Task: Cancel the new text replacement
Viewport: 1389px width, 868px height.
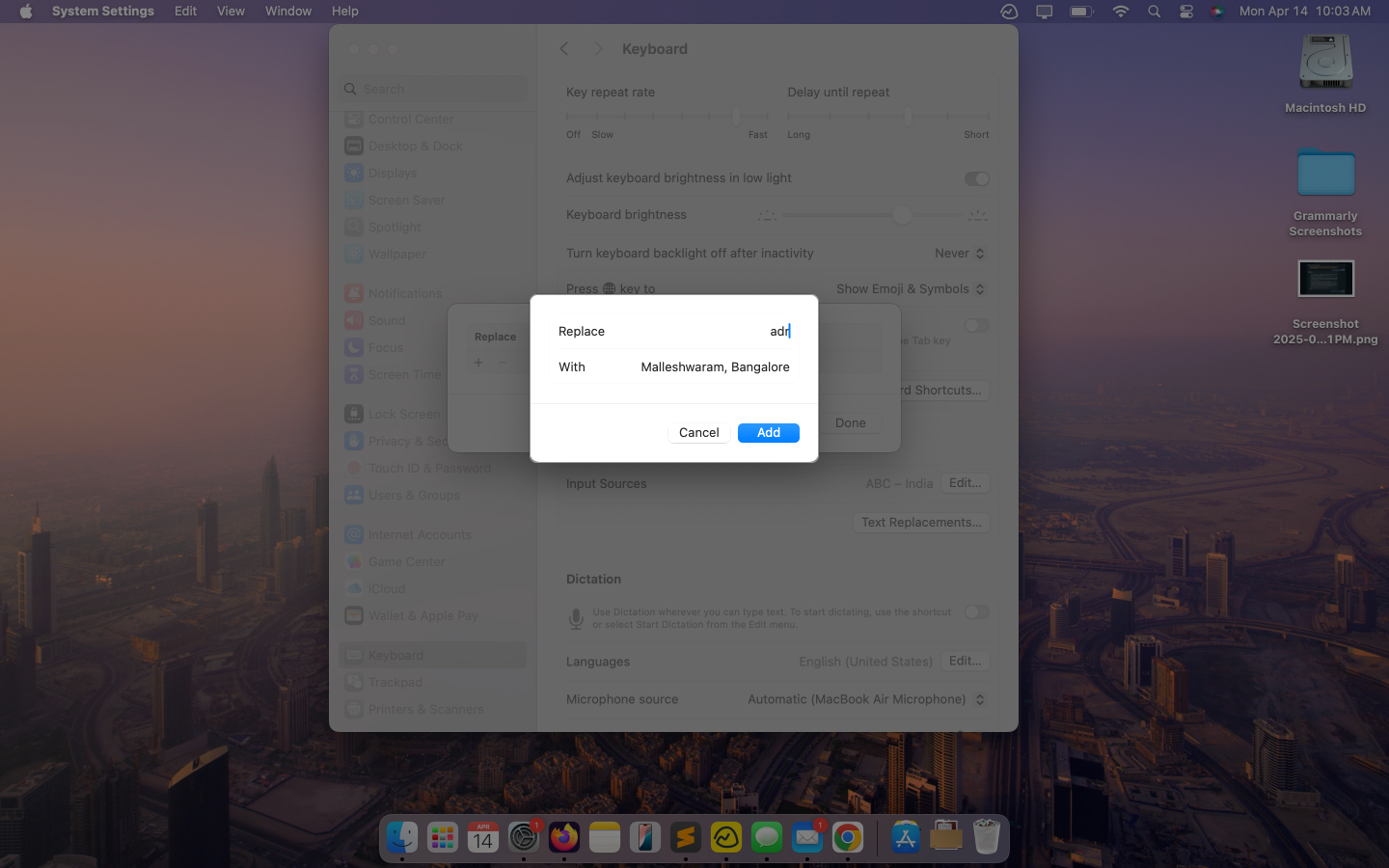Action: [x=697, y=432]
